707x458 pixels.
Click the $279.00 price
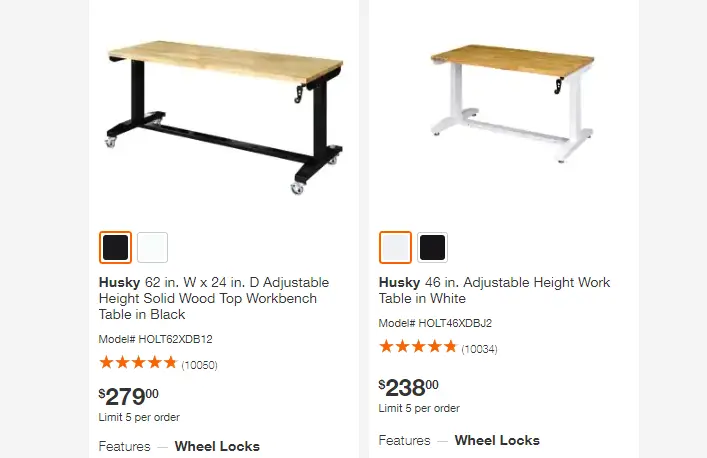[x=129, y=397]
